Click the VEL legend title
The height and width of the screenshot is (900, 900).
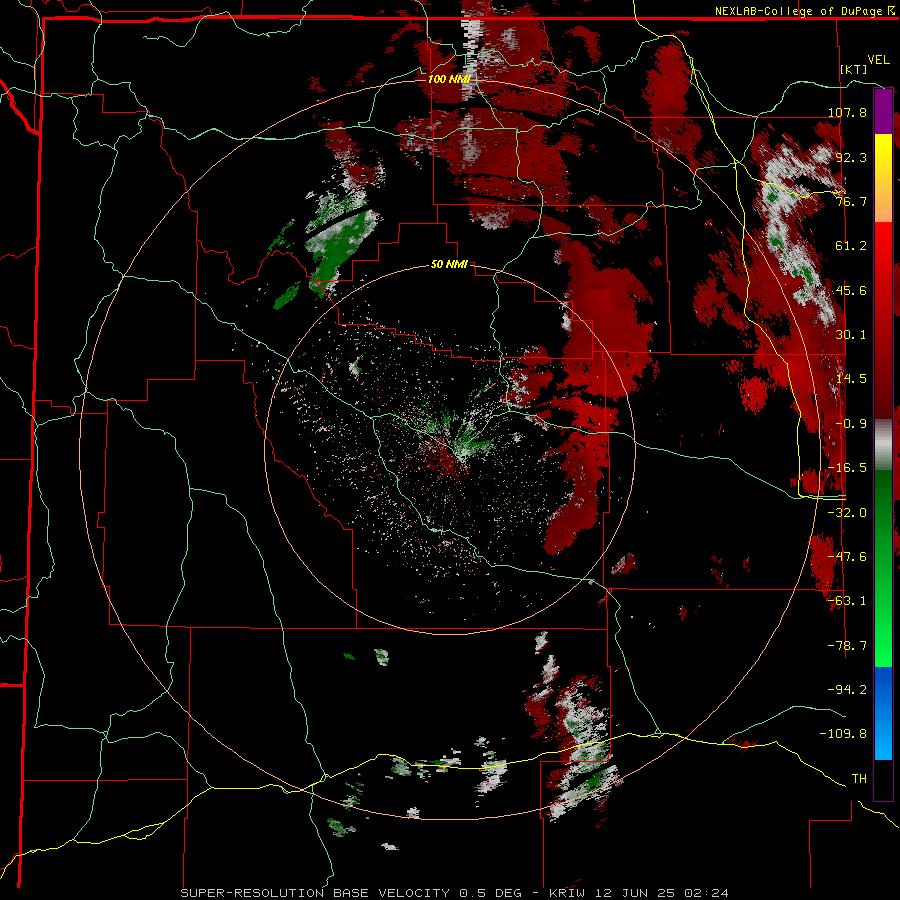[878, 60]
